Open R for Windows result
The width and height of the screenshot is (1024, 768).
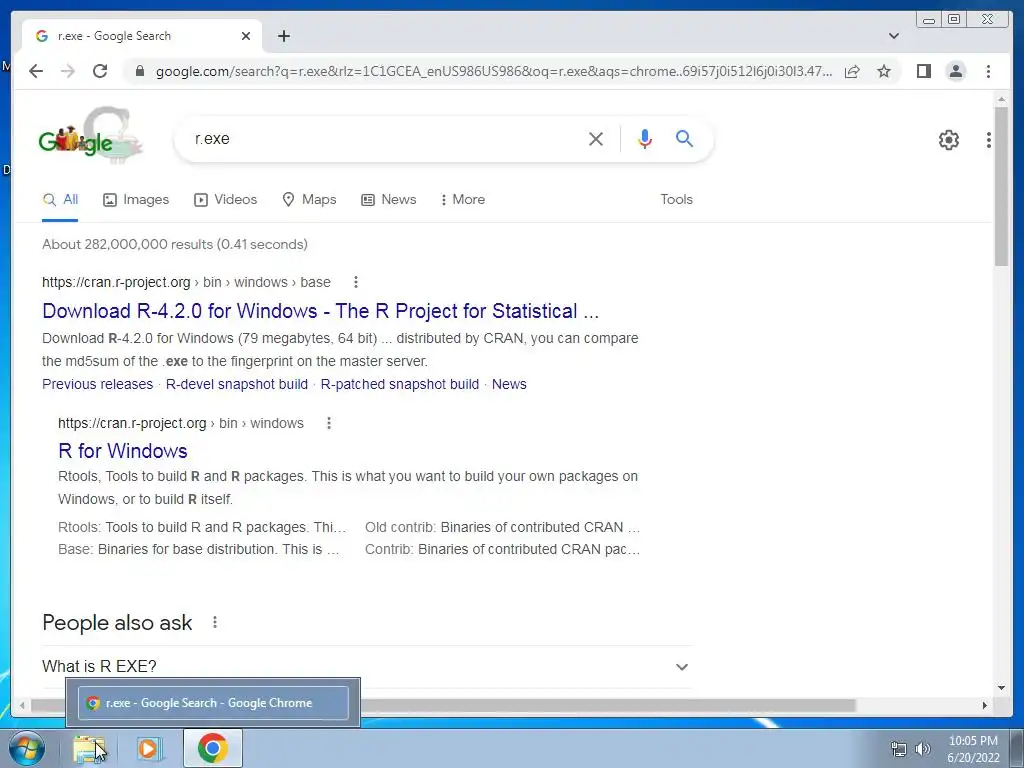123,451
